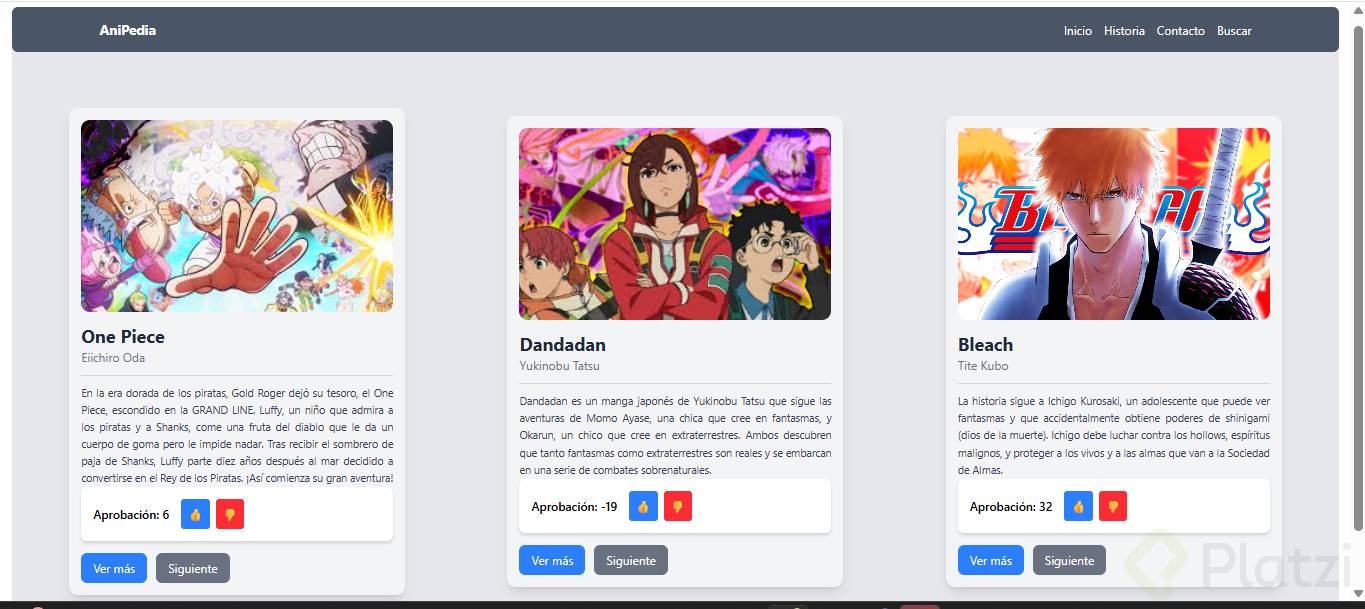Upvote Bleach with thumbs up icon
Image resolution: width=1365 pixels, height=609 pixels.
[1078, 506]
